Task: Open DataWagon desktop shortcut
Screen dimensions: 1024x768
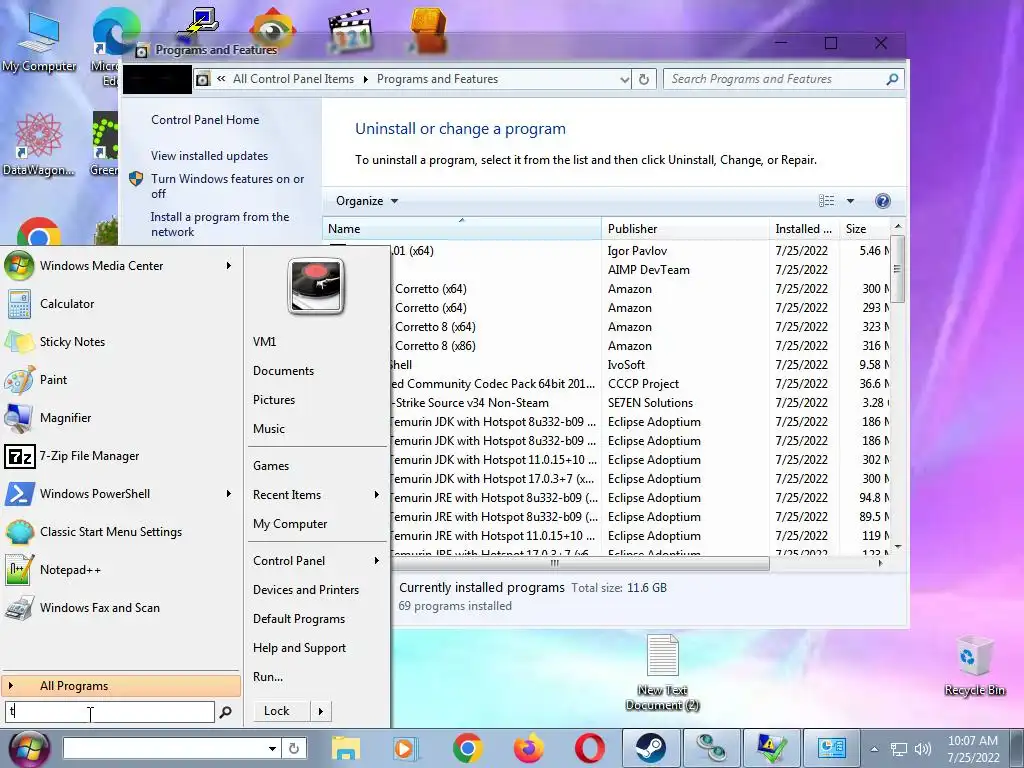Action: click(x=39, y=144)
